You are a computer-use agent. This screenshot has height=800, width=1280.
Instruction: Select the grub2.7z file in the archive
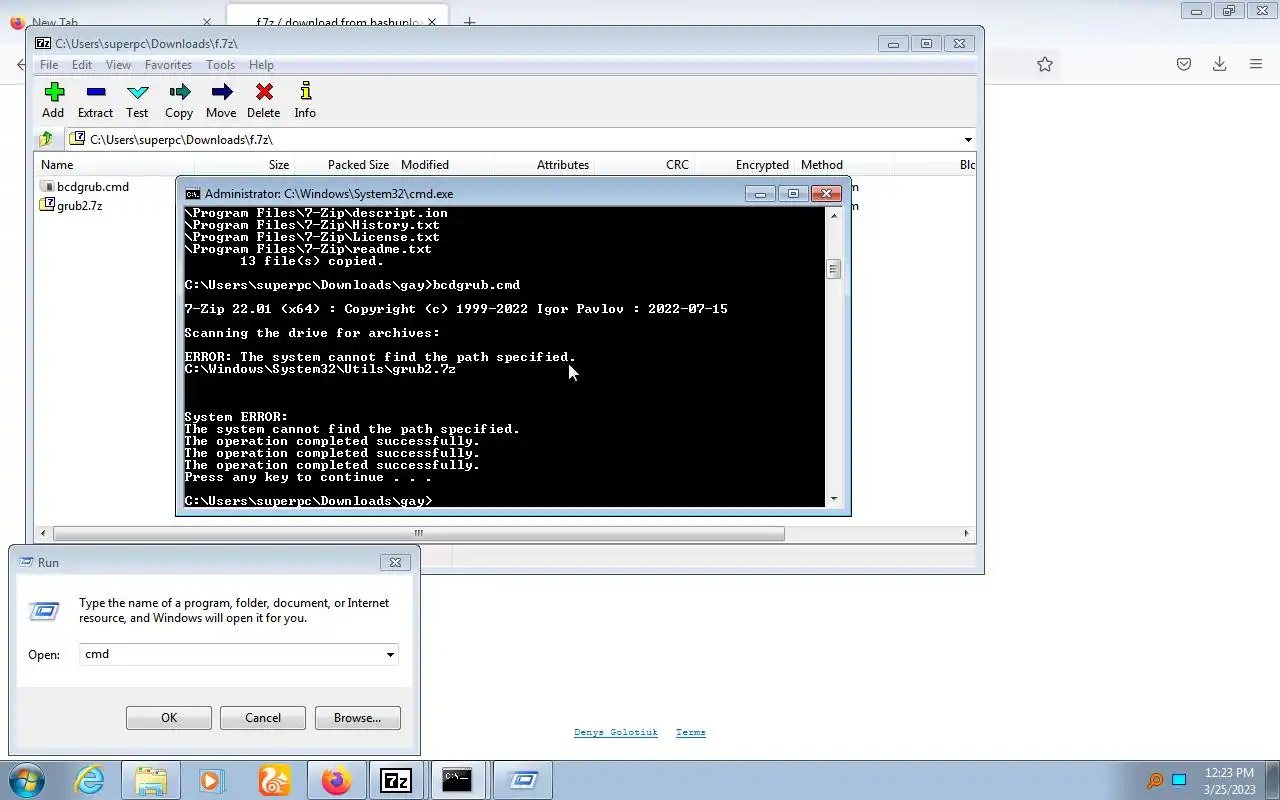pos(71,205)
